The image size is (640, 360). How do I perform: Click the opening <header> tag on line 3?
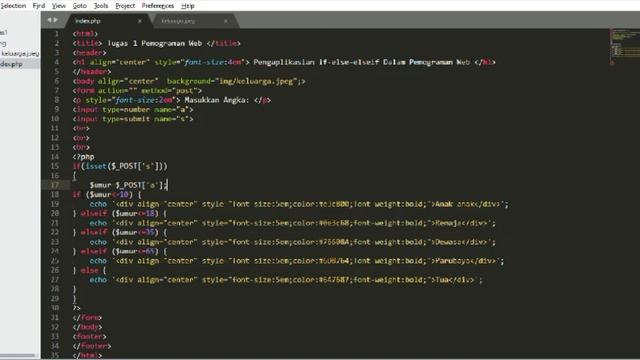89,53
